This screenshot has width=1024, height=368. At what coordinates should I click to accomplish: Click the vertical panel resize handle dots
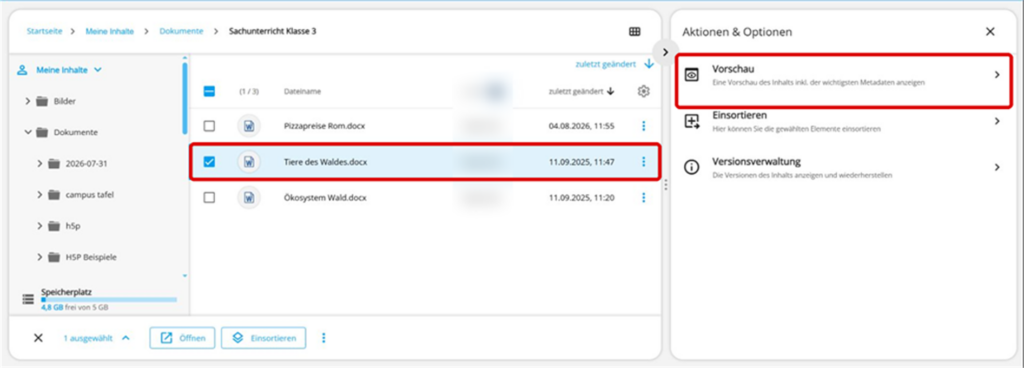(x=665, y=185)
